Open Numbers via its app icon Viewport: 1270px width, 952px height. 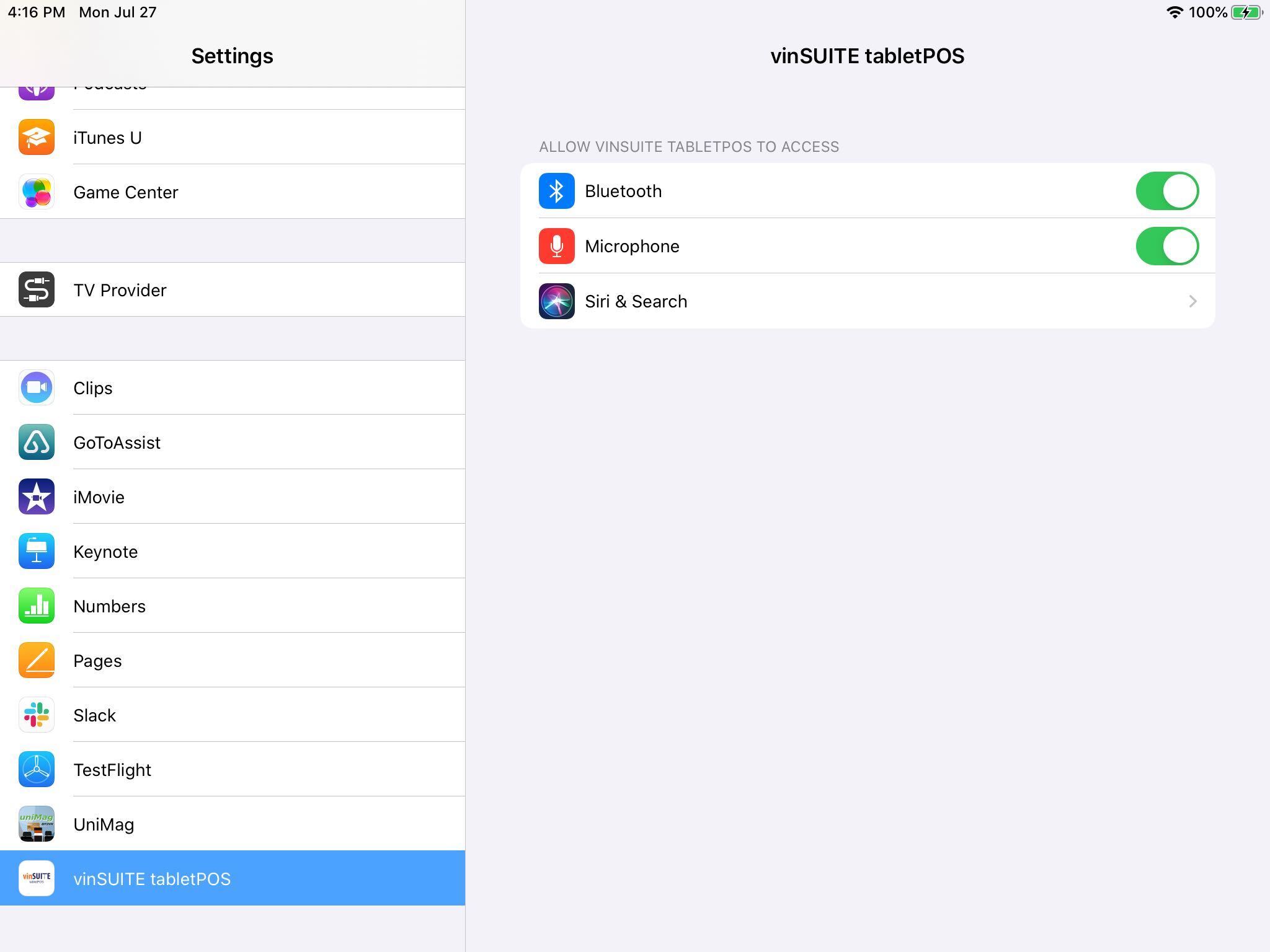37,606
